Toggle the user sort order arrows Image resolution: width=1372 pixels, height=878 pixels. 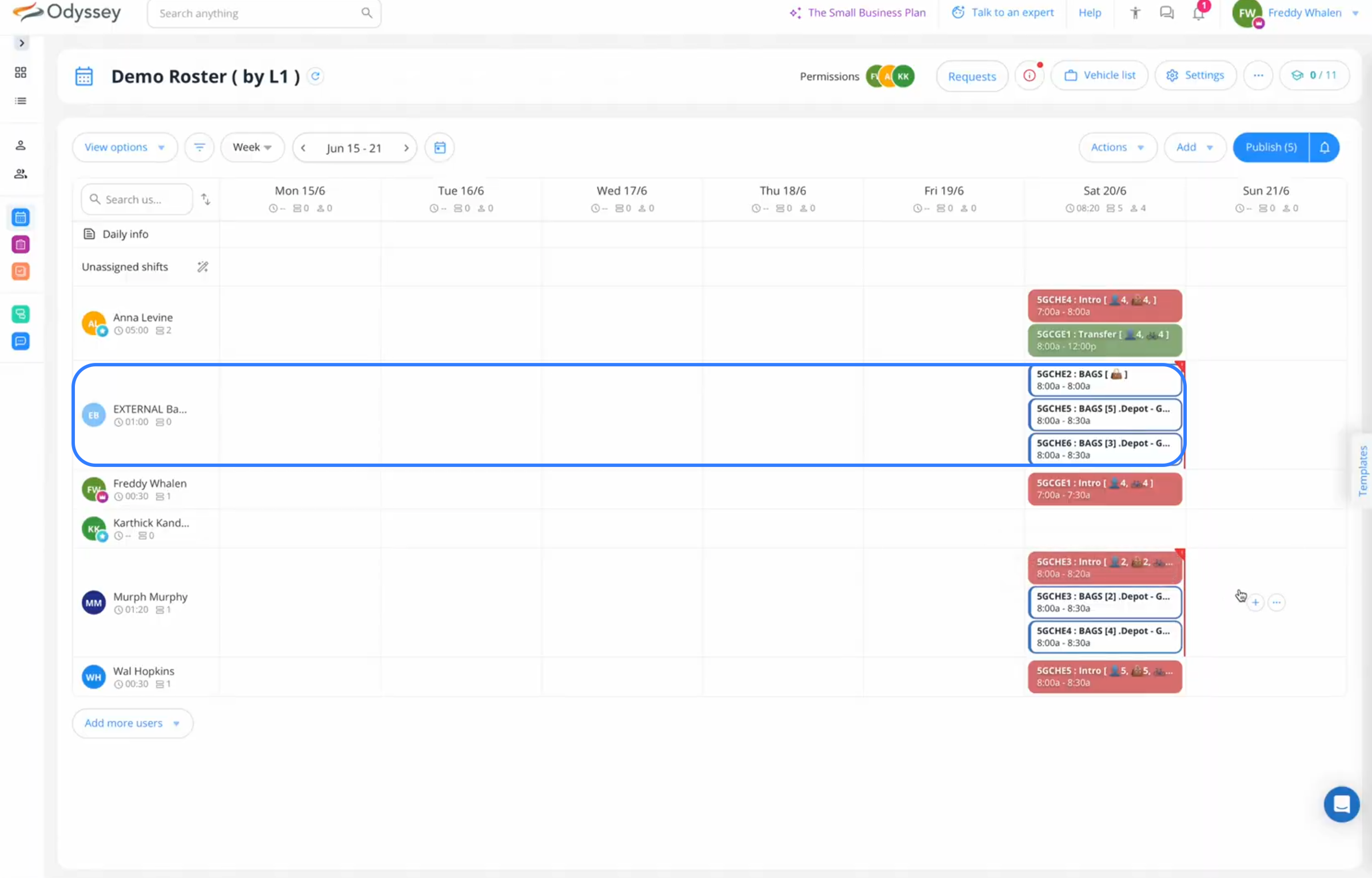pyautogui.click(x=206, y=199)
